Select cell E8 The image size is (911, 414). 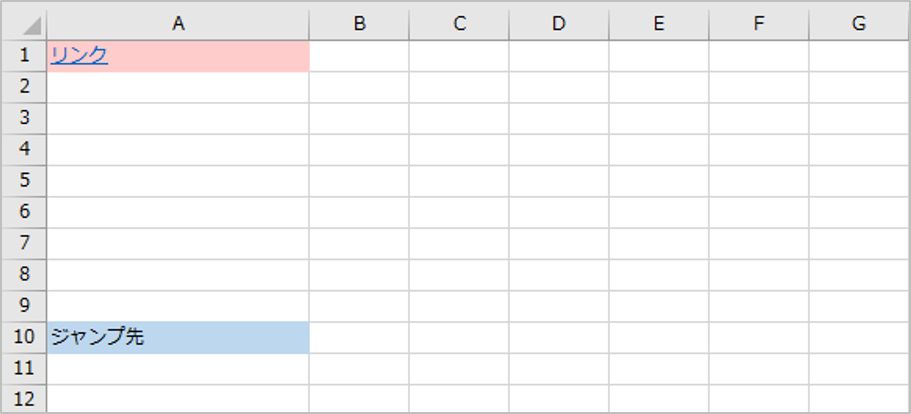coord(659,275)
